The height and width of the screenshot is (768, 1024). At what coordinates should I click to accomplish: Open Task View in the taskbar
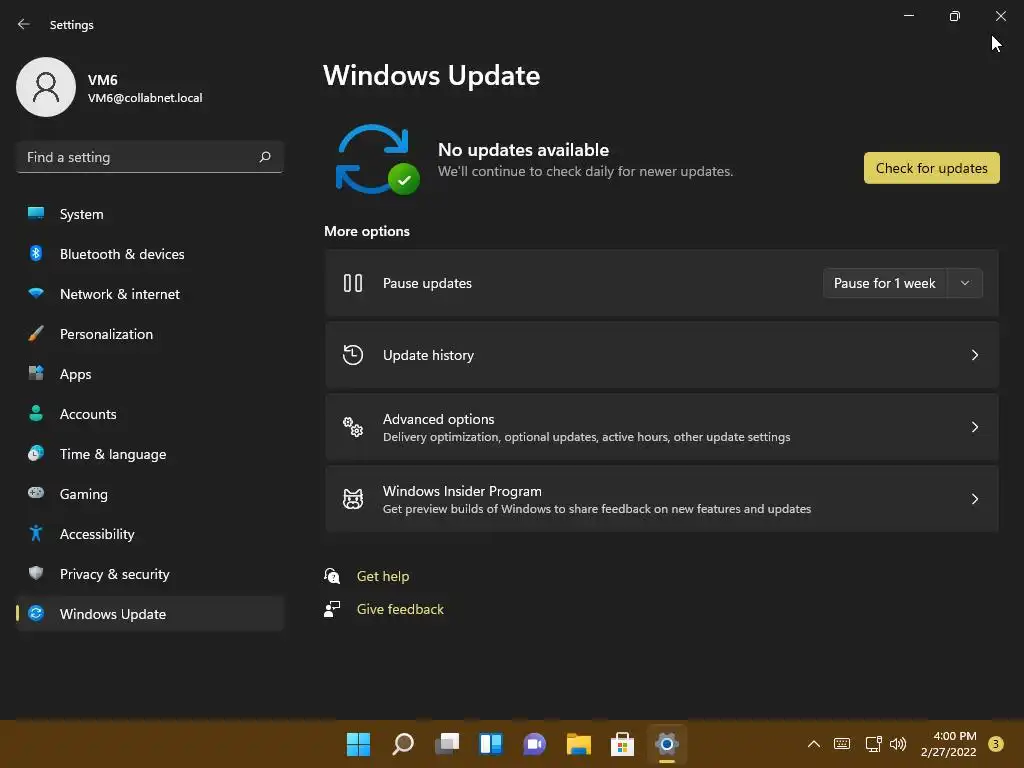(447, 744)
